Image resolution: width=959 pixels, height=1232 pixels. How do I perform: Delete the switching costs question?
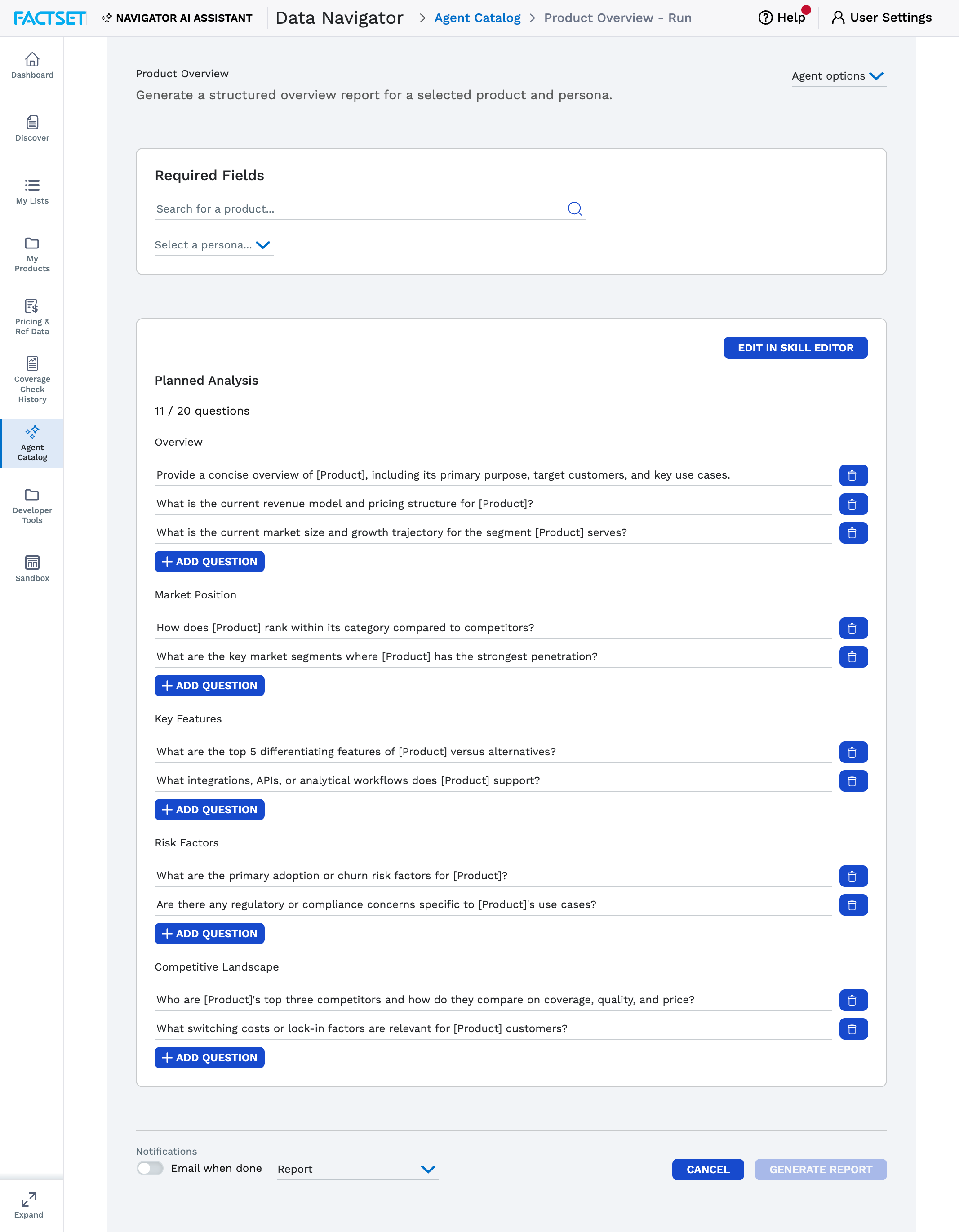pos(853,1029)
